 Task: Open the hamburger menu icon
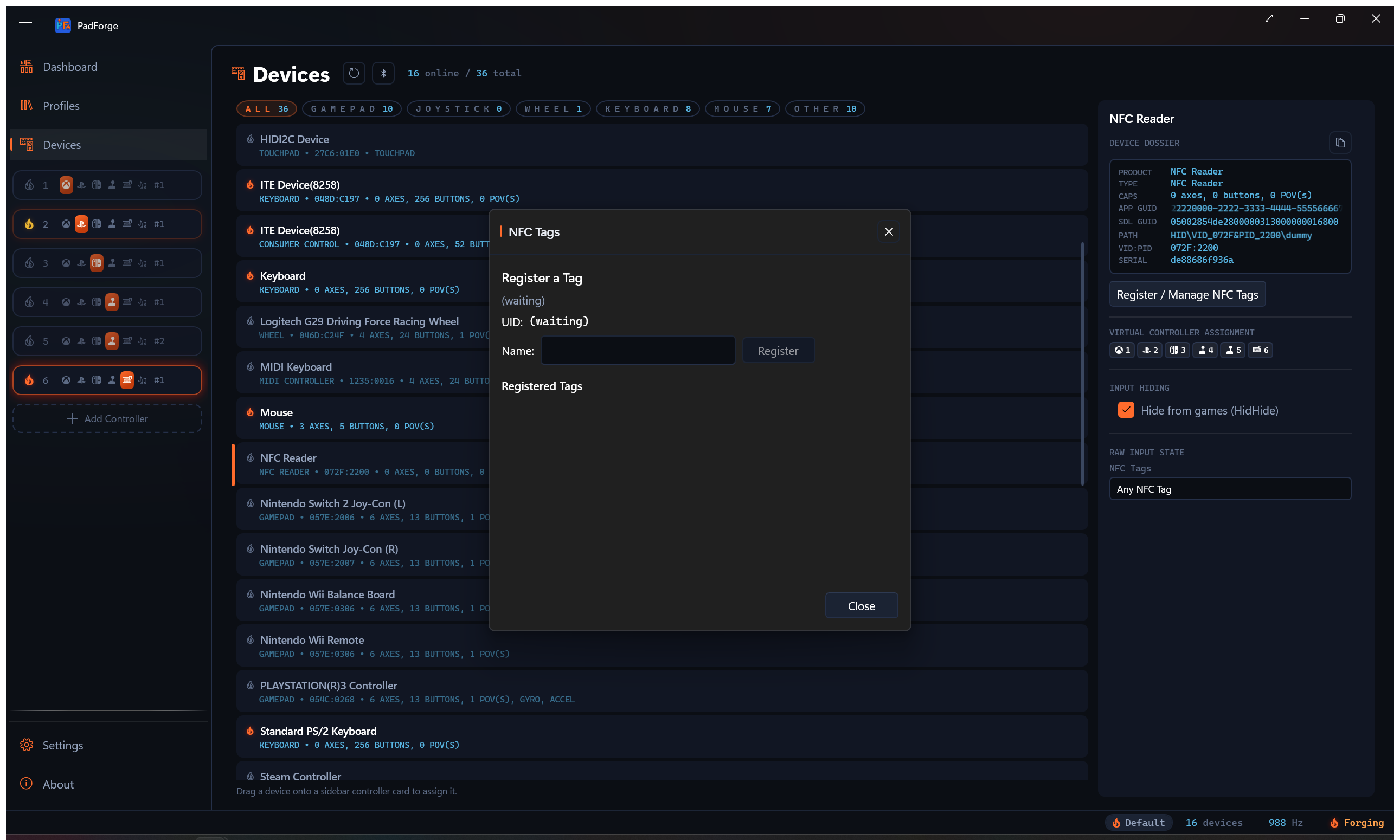click(x=25, y=25)
